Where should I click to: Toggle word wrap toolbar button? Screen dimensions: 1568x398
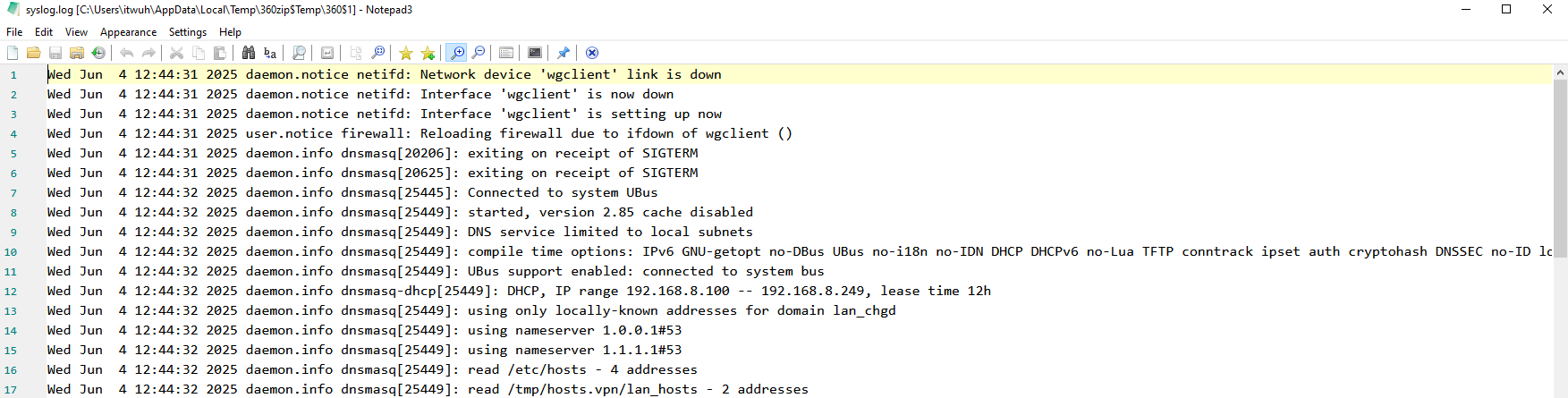[327, 53]
